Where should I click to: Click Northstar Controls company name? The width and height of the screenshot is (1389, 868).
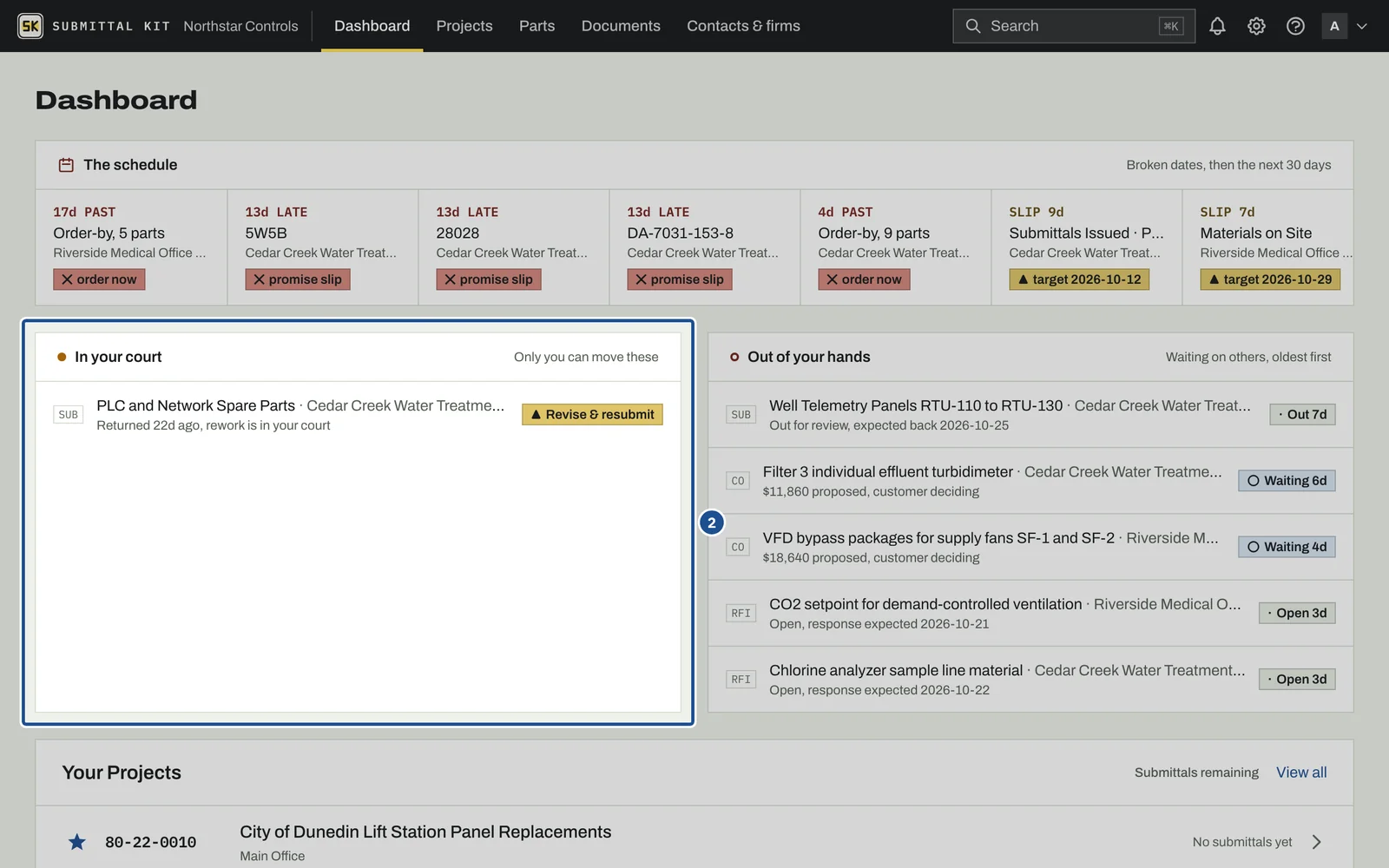pos(240,26)
